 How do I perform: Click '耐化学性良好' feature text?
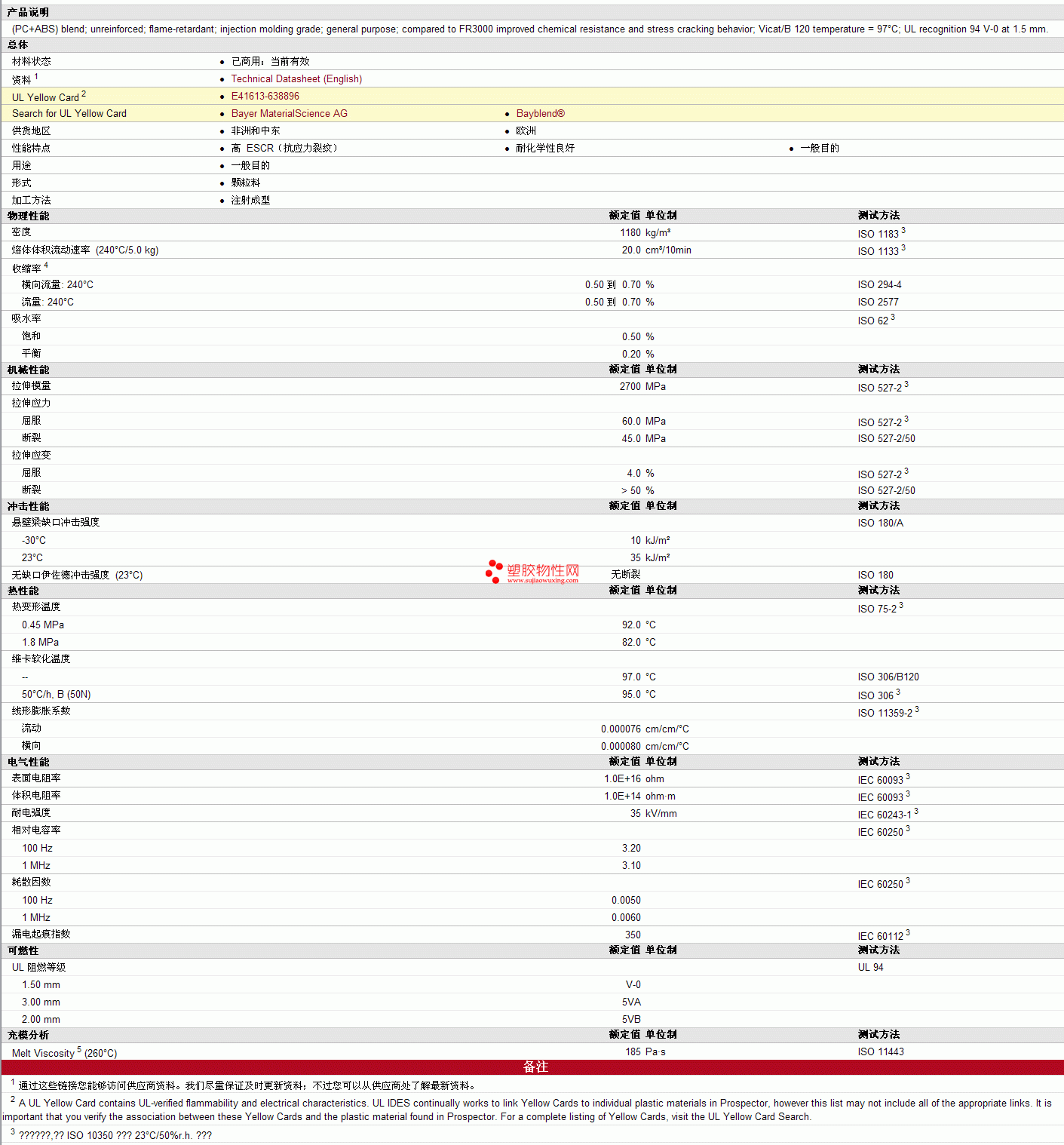pos(545,148)
